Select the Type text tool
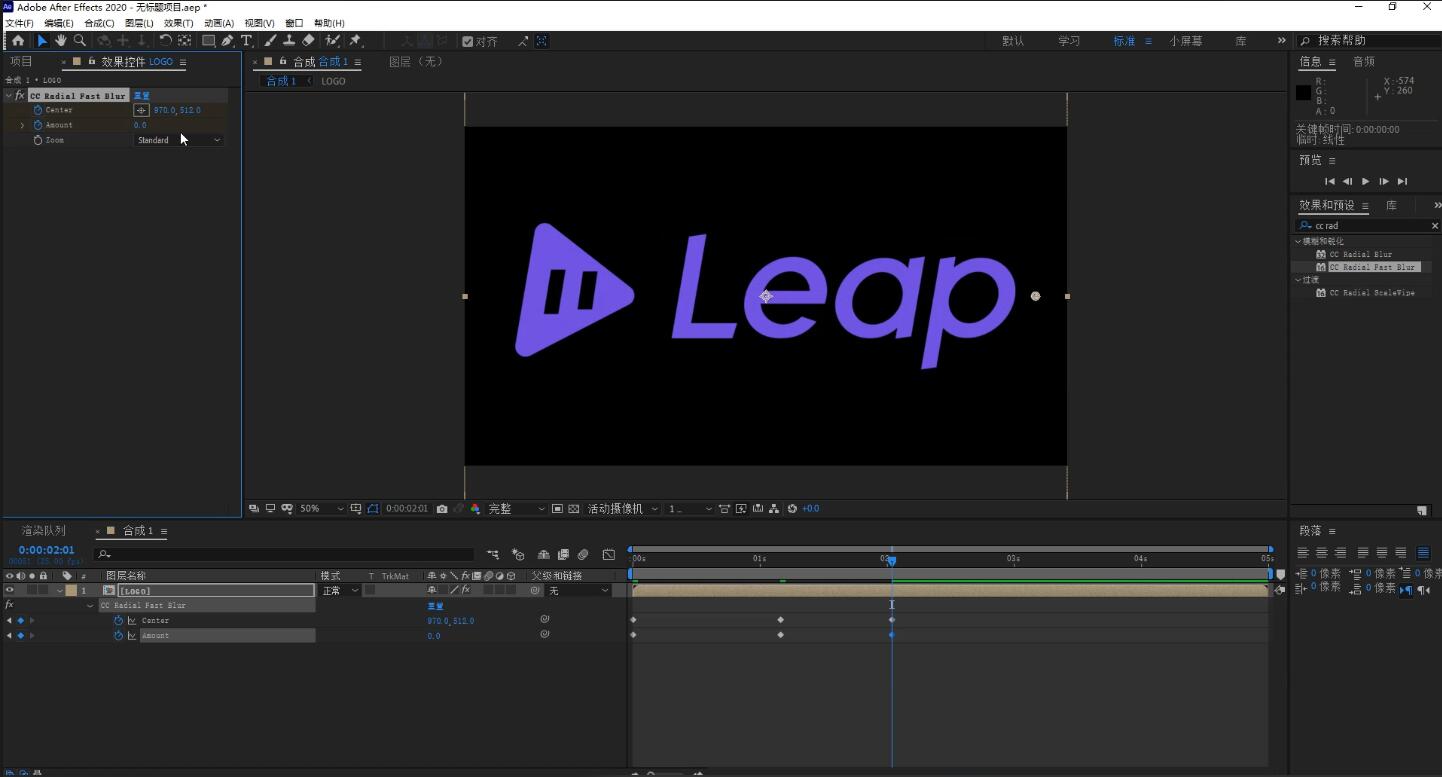 point(247,41)
